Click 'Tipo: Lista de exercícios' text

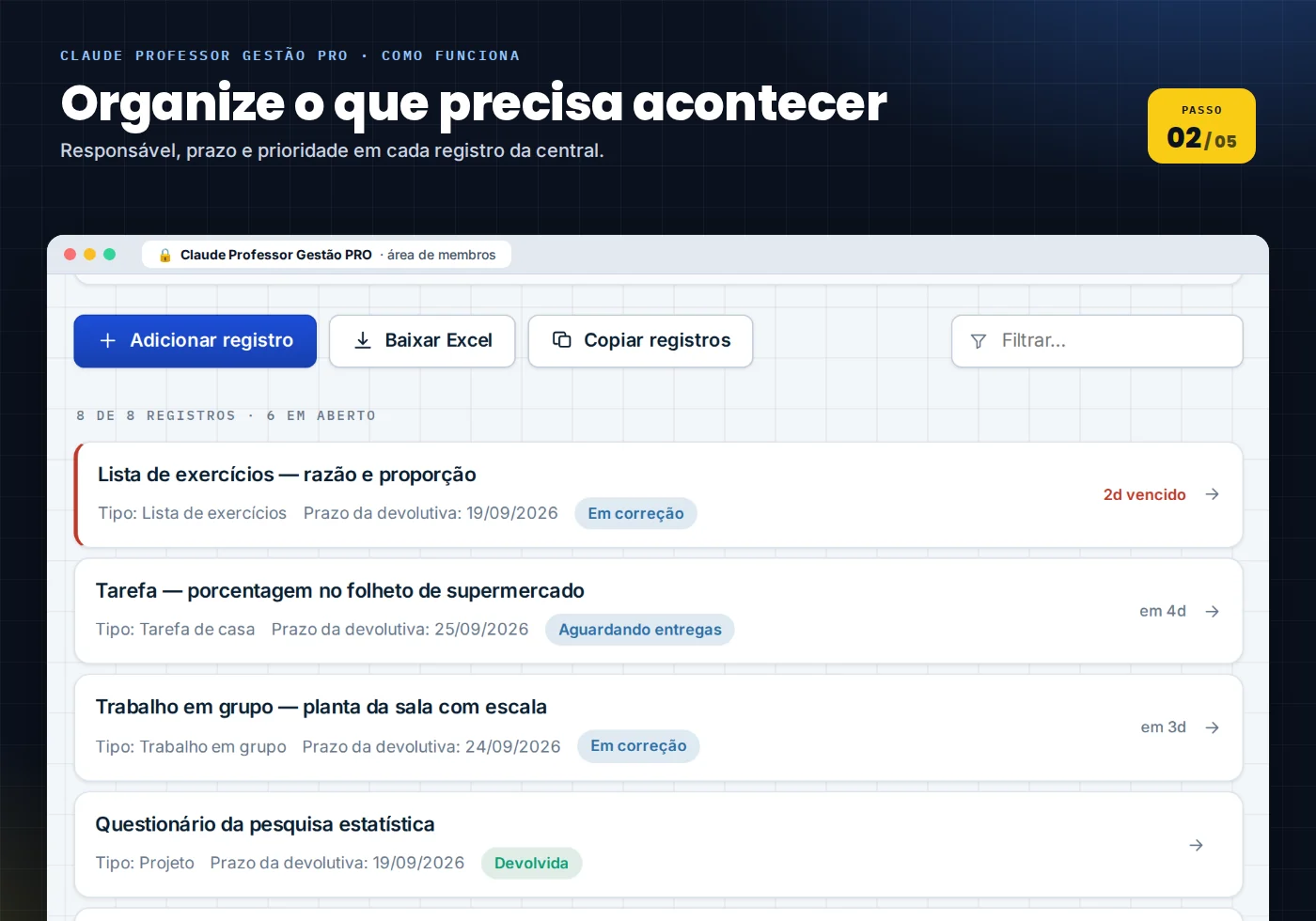click(192, 513)
